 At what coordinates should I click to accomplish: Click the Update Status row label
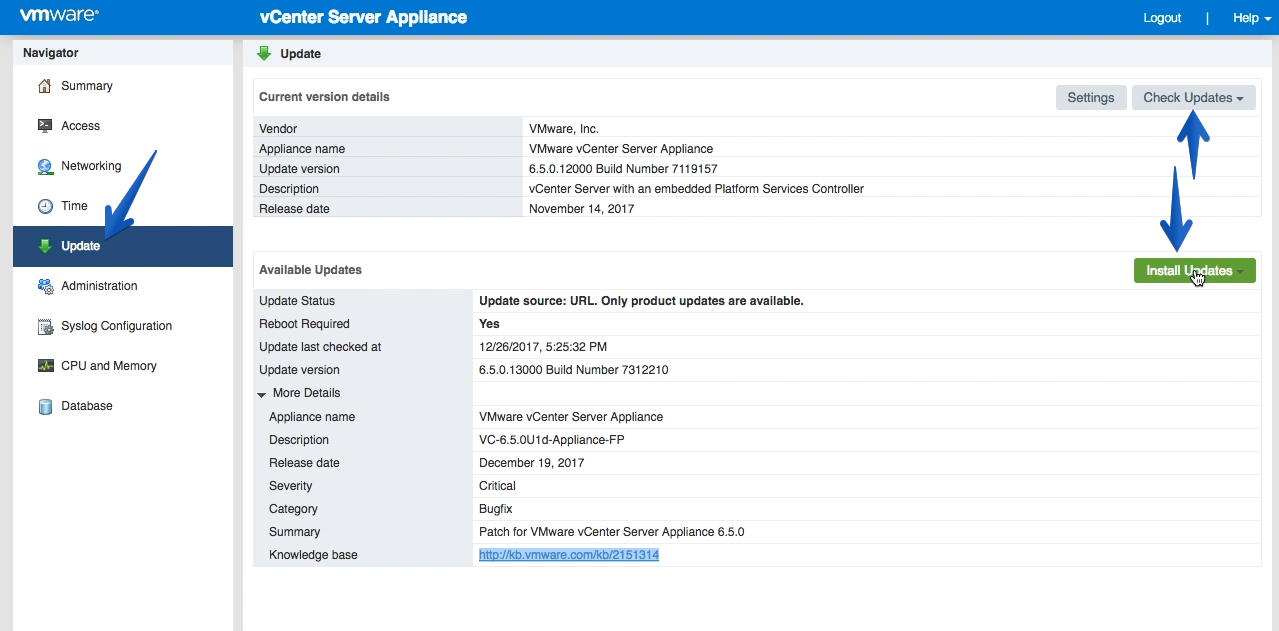click(x=297, y=301)
